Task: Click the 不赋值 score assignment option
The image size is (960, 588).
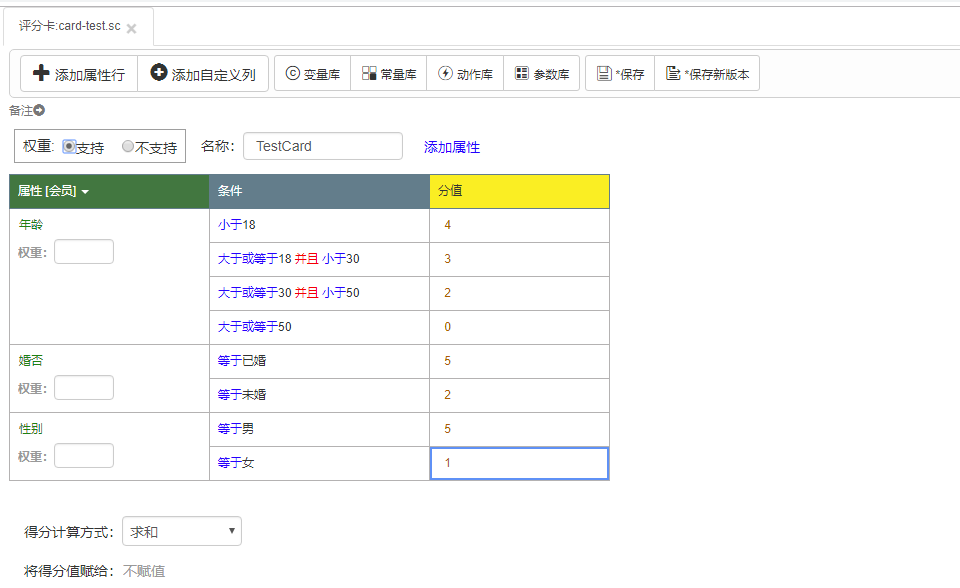Action: [x=144, y=571]
